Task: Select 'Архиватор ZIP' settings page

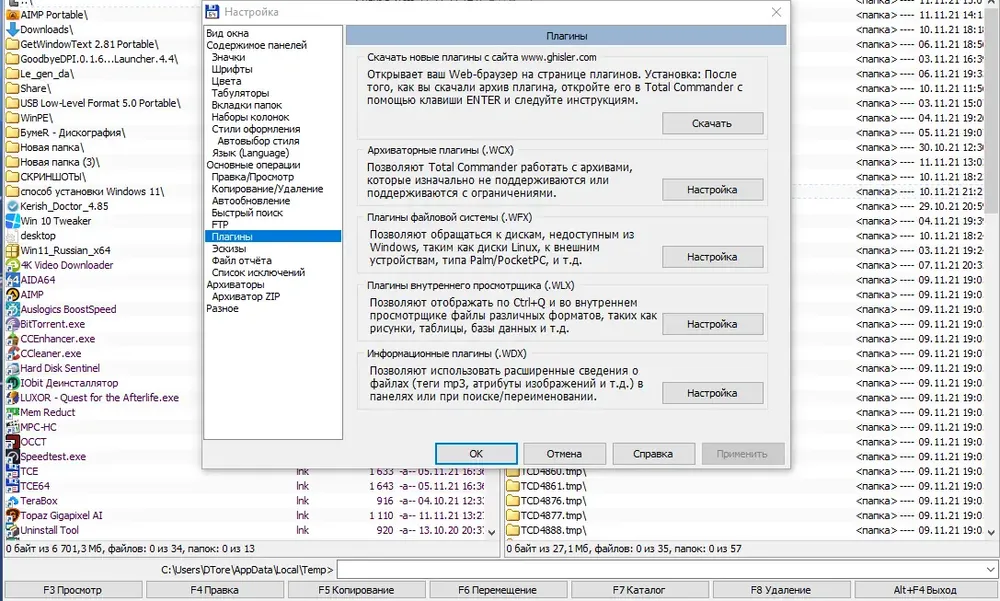Action: (x=246, y=297)
